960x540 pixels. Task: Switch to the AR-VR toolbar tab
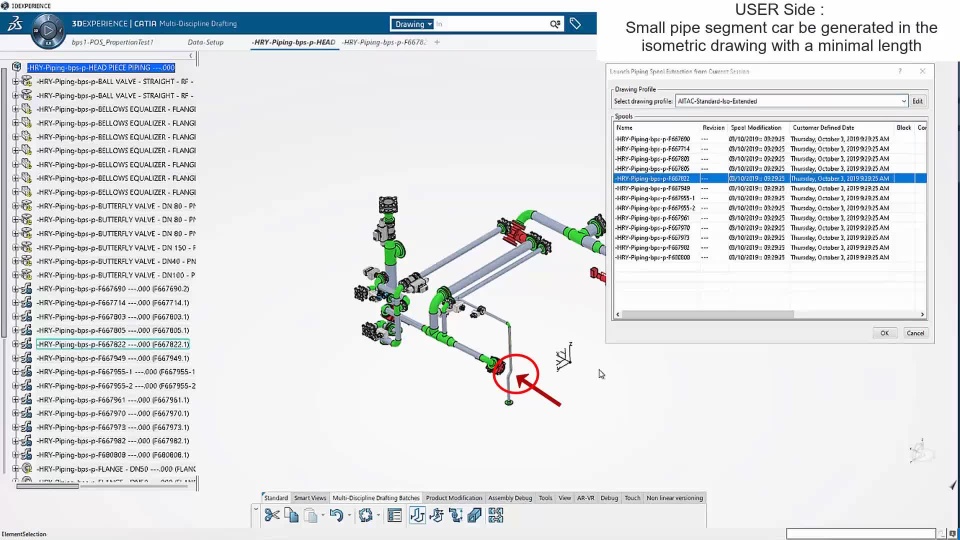[585, 498]
